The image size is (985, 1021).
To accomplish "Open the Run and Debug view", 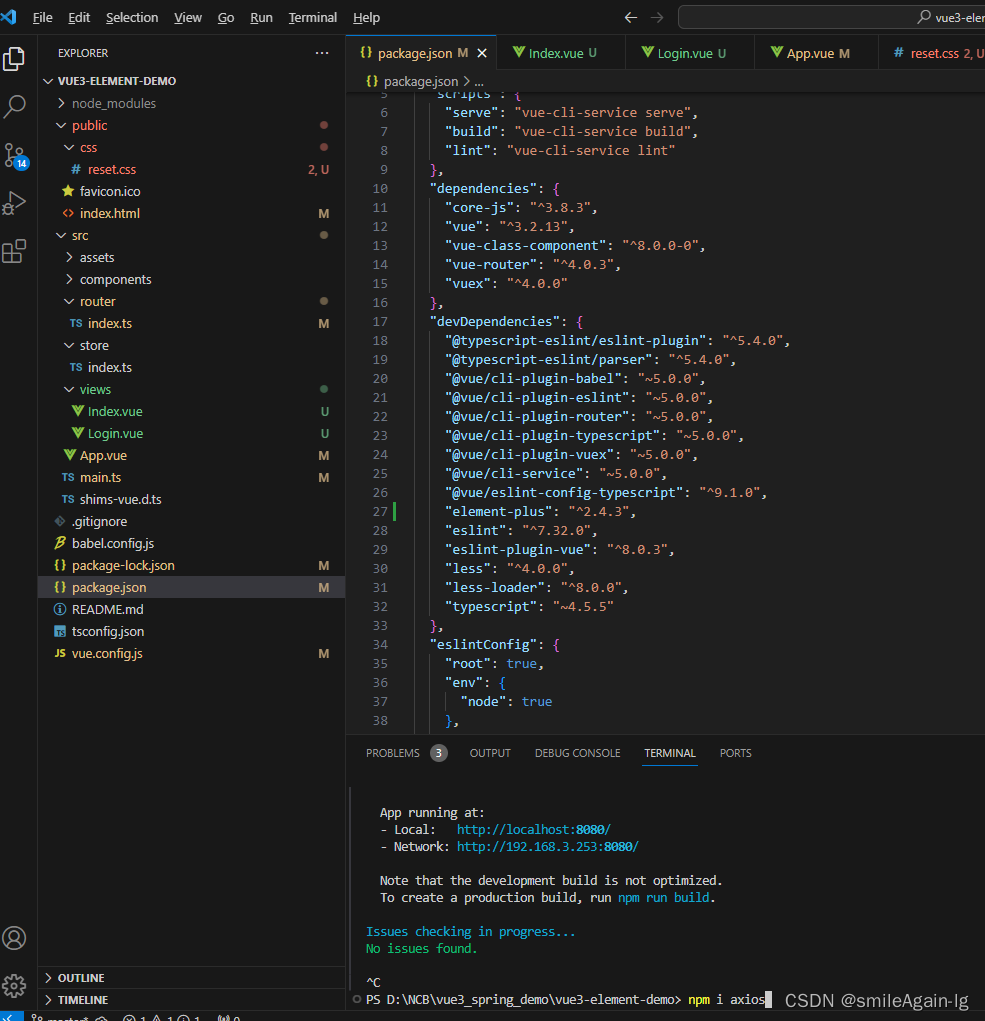I will coord(15,203).
